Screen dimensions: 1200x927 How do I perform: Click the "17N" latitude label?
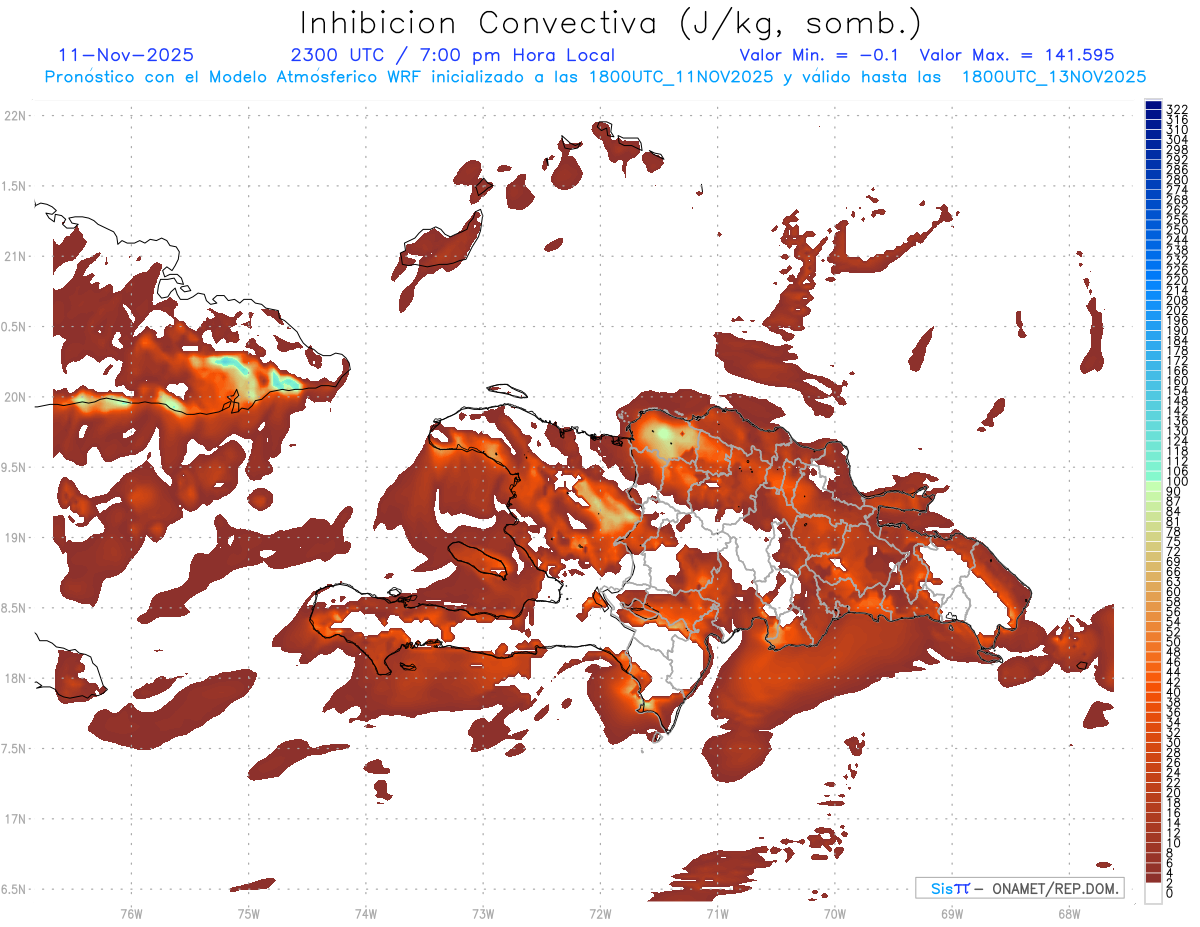[16, 819]
